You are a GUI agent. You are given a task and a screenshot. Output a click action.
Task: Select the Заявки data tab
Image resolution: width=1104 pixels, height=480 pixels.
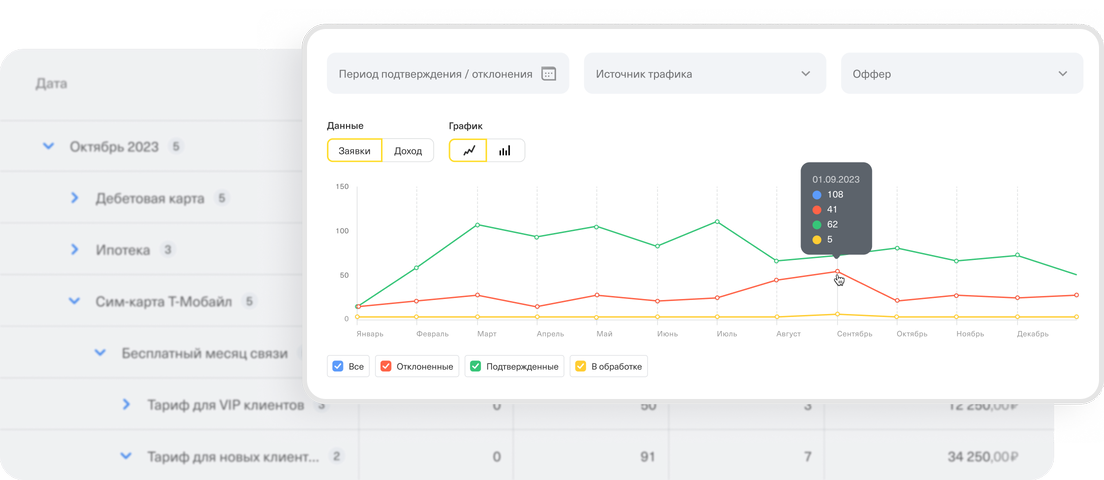pyautogui.click(x=355, y=150)
